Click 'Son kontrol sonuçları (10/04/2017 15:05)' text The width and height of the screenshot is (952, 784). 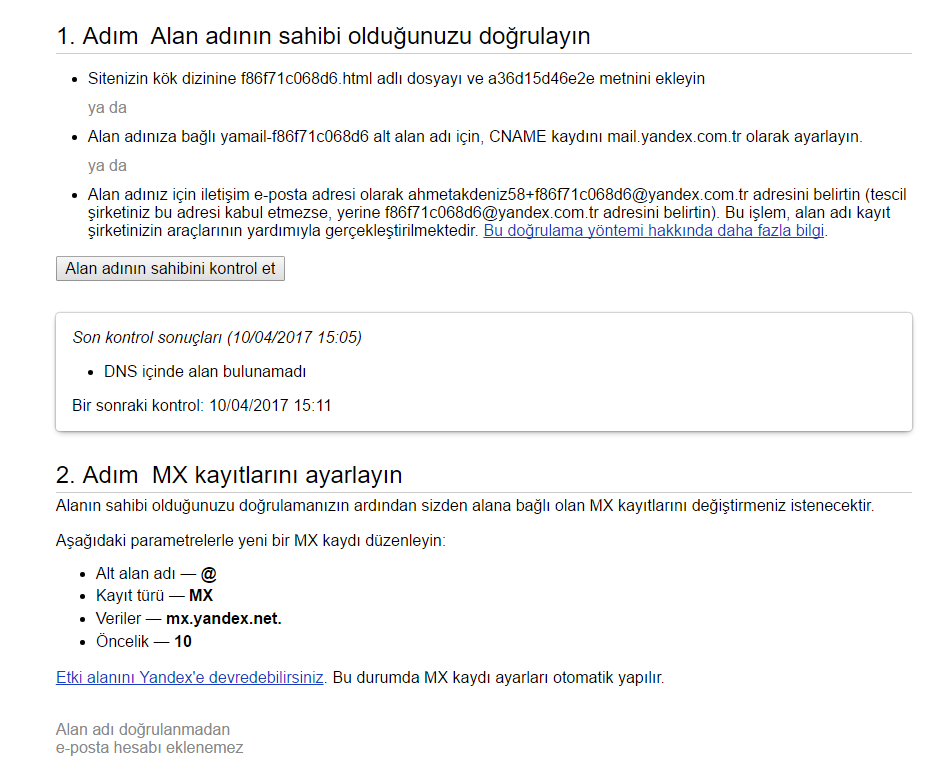click(x=217, y=337)
